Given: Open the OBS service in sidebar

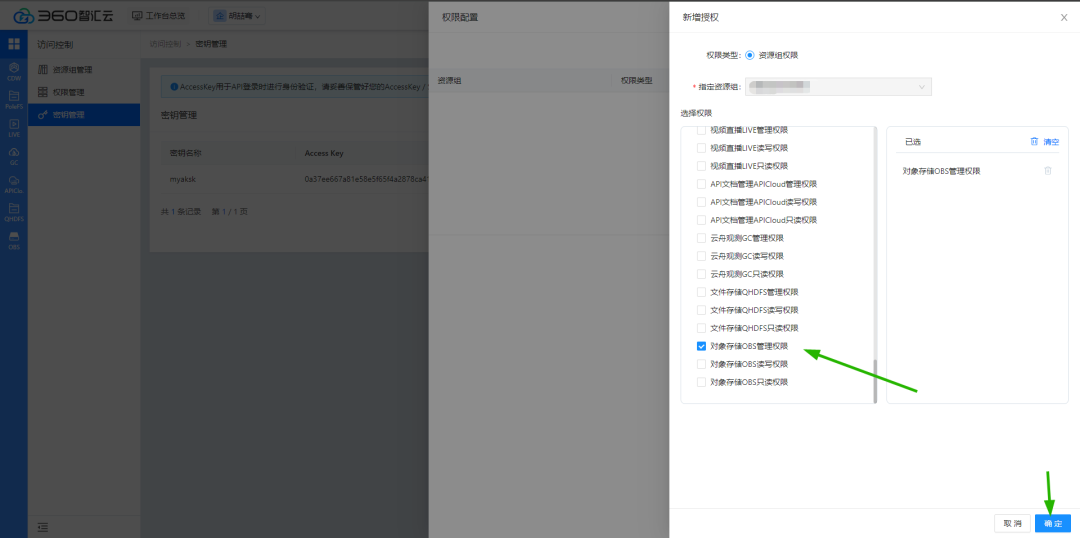Looking at the screenshot, I should click(x=14, y=240).
